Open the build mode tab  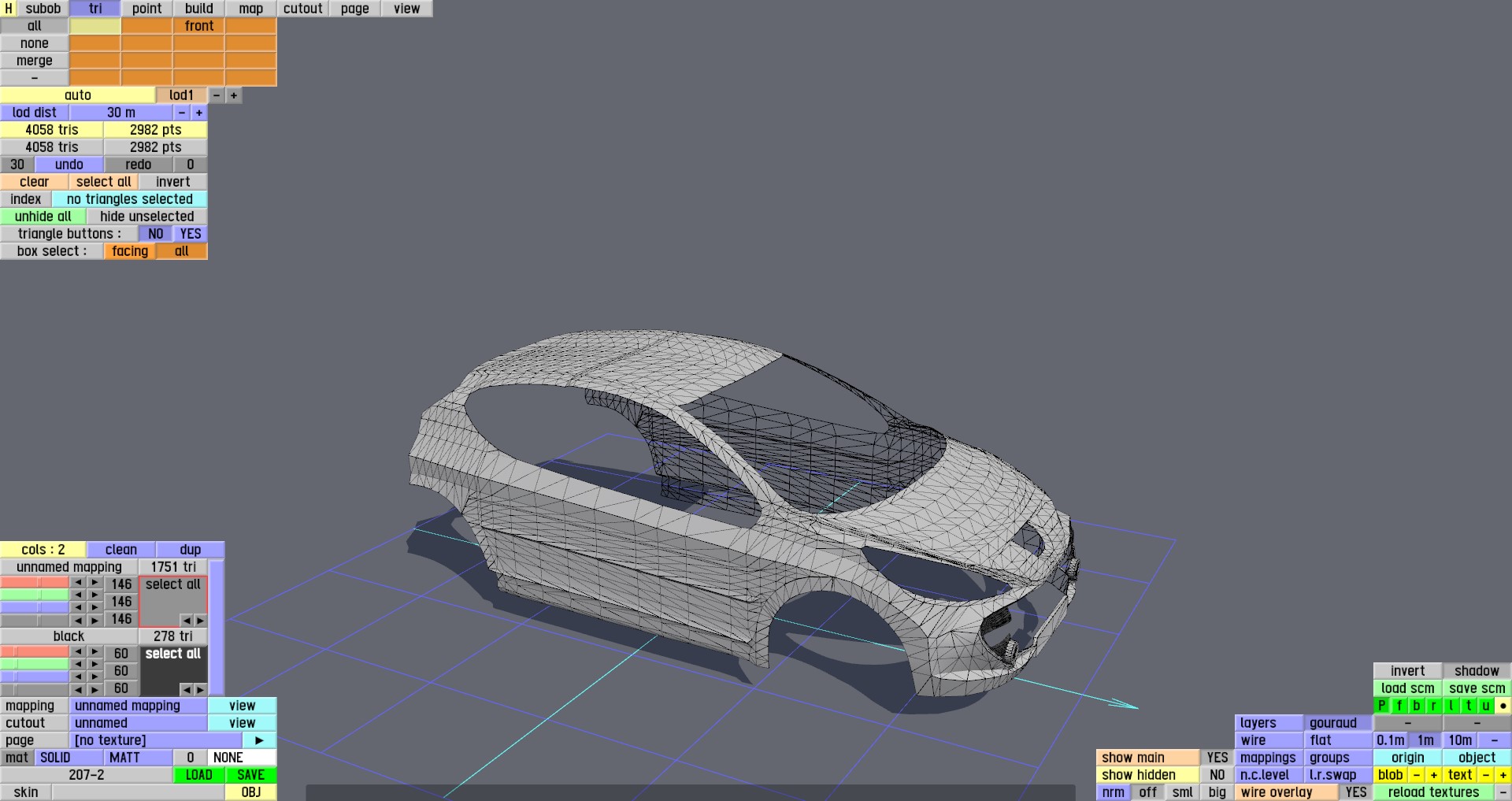[198, 9]
